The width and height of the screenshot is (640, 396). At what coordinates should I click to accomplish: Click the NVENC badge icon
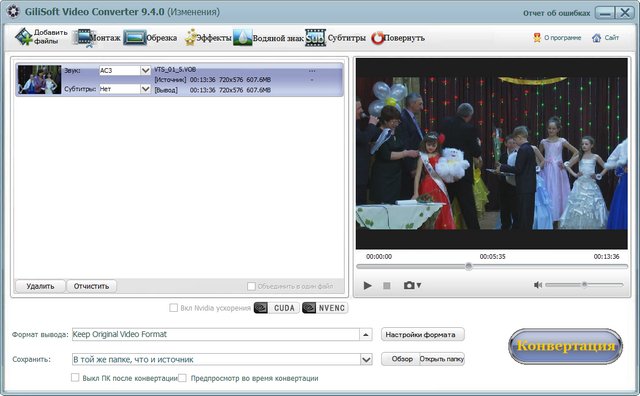325,308
